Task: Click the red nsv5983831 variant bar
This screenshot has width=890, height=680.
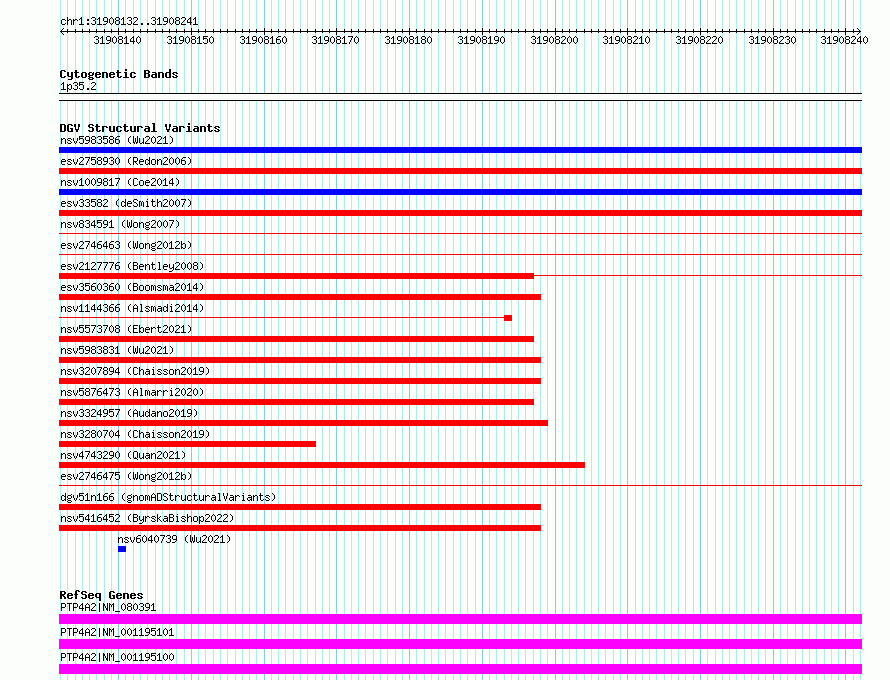Action: coord(300,360)
